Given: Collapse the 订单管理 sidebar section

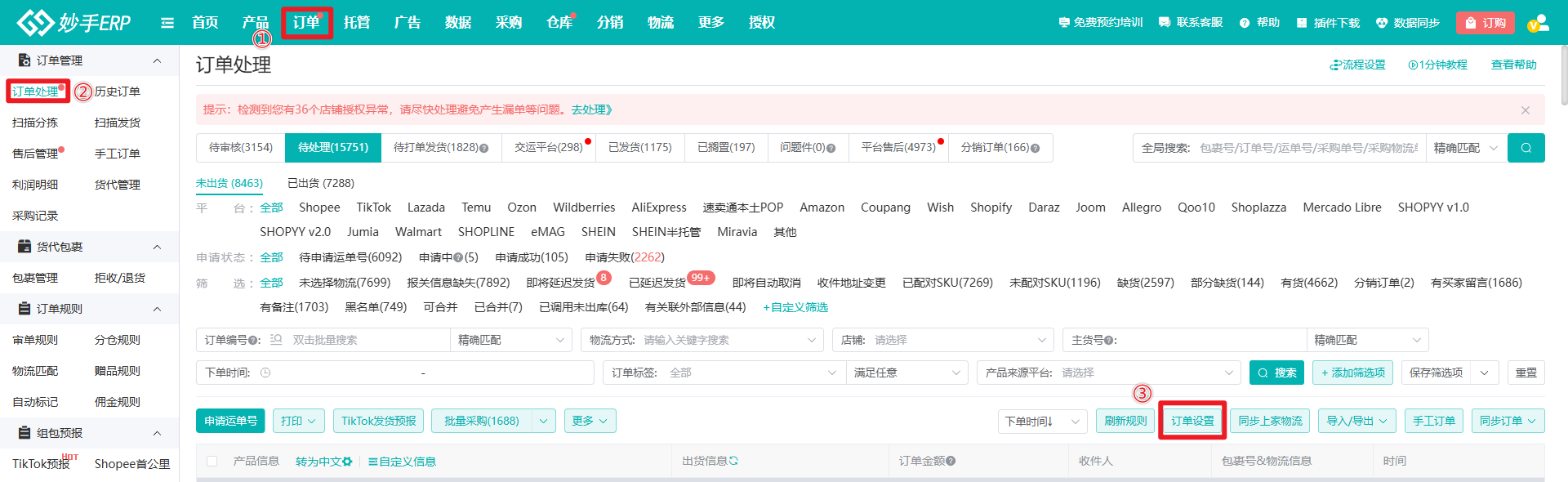Looking at the screenshot, I should (x=157, y=60).
